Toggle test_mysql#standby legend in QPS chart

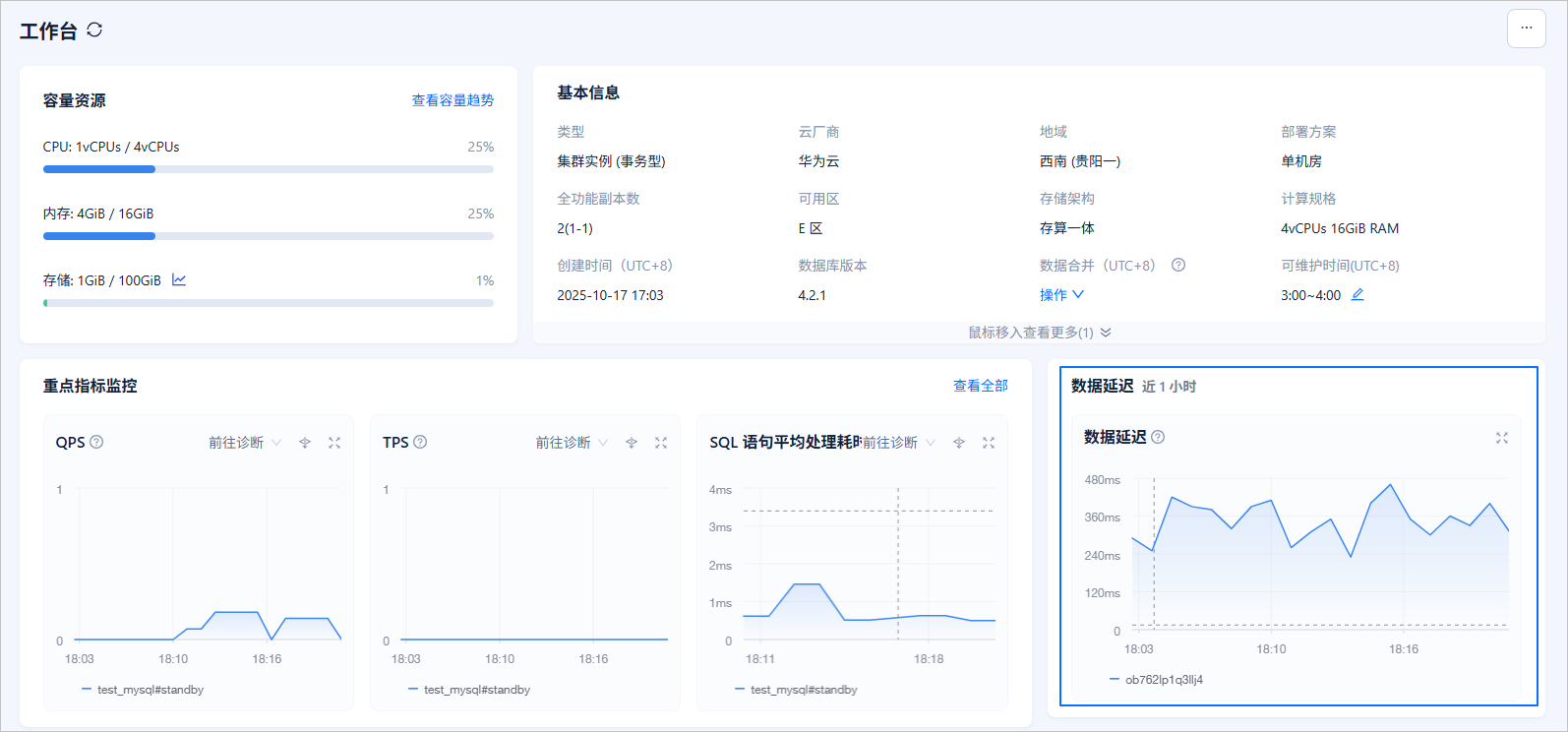pos(143,690)
